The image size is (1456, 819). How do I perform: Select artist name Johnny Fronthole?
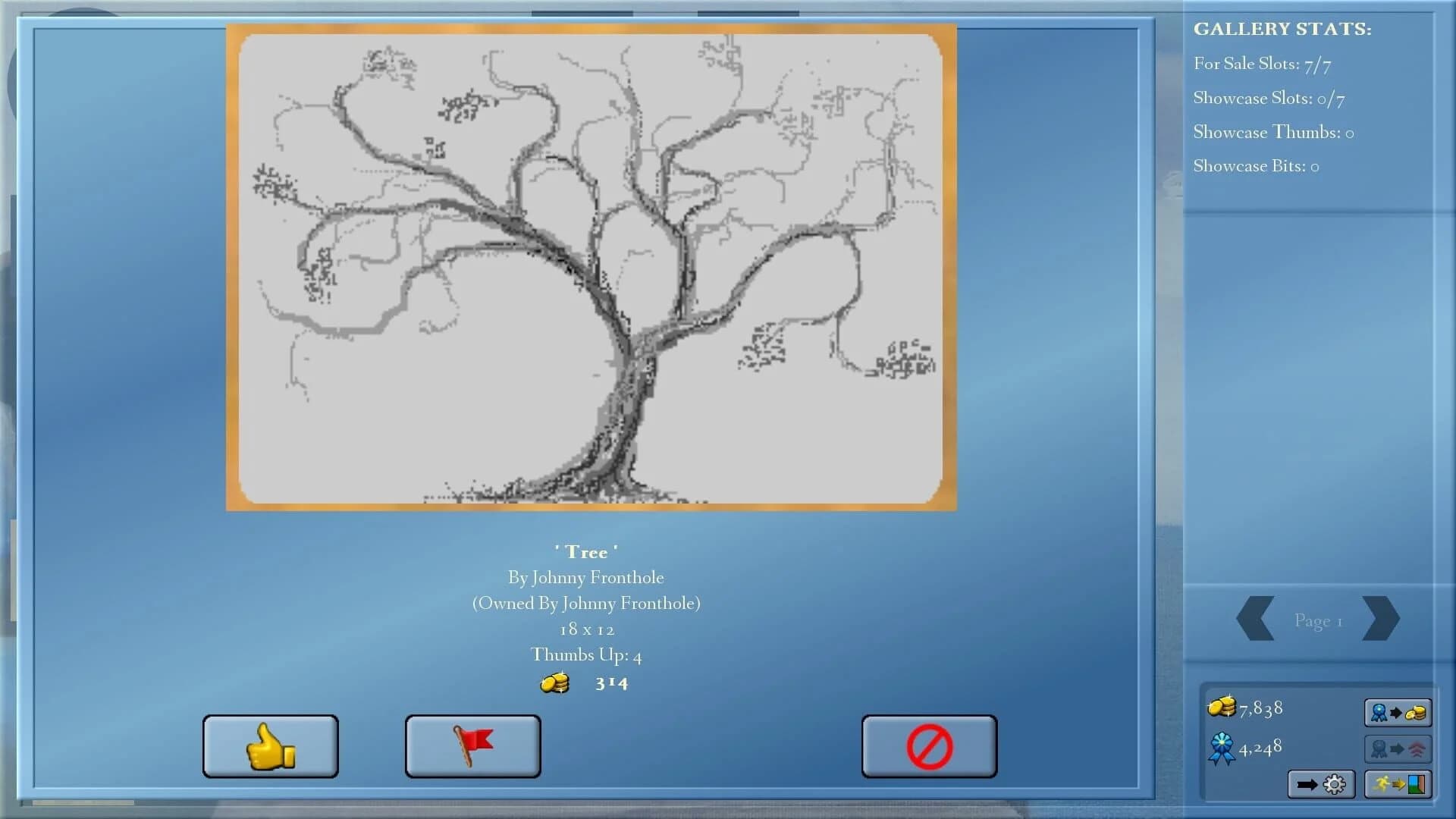[x=586, y=577]
